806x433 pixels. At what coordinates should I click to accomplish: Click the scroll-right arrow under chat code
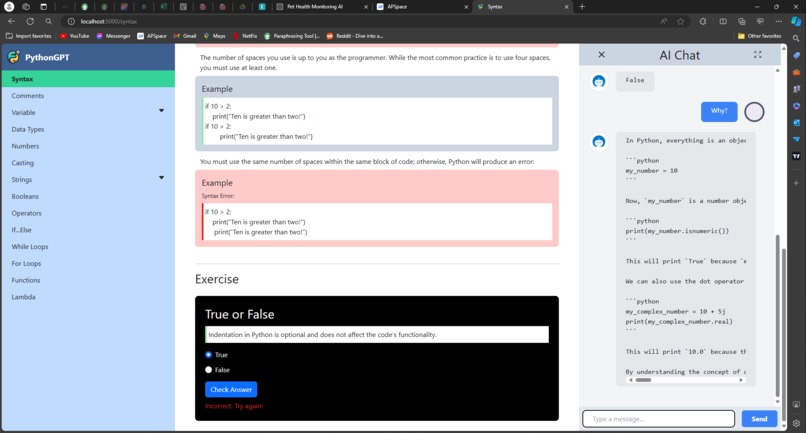tap(741, 380)
